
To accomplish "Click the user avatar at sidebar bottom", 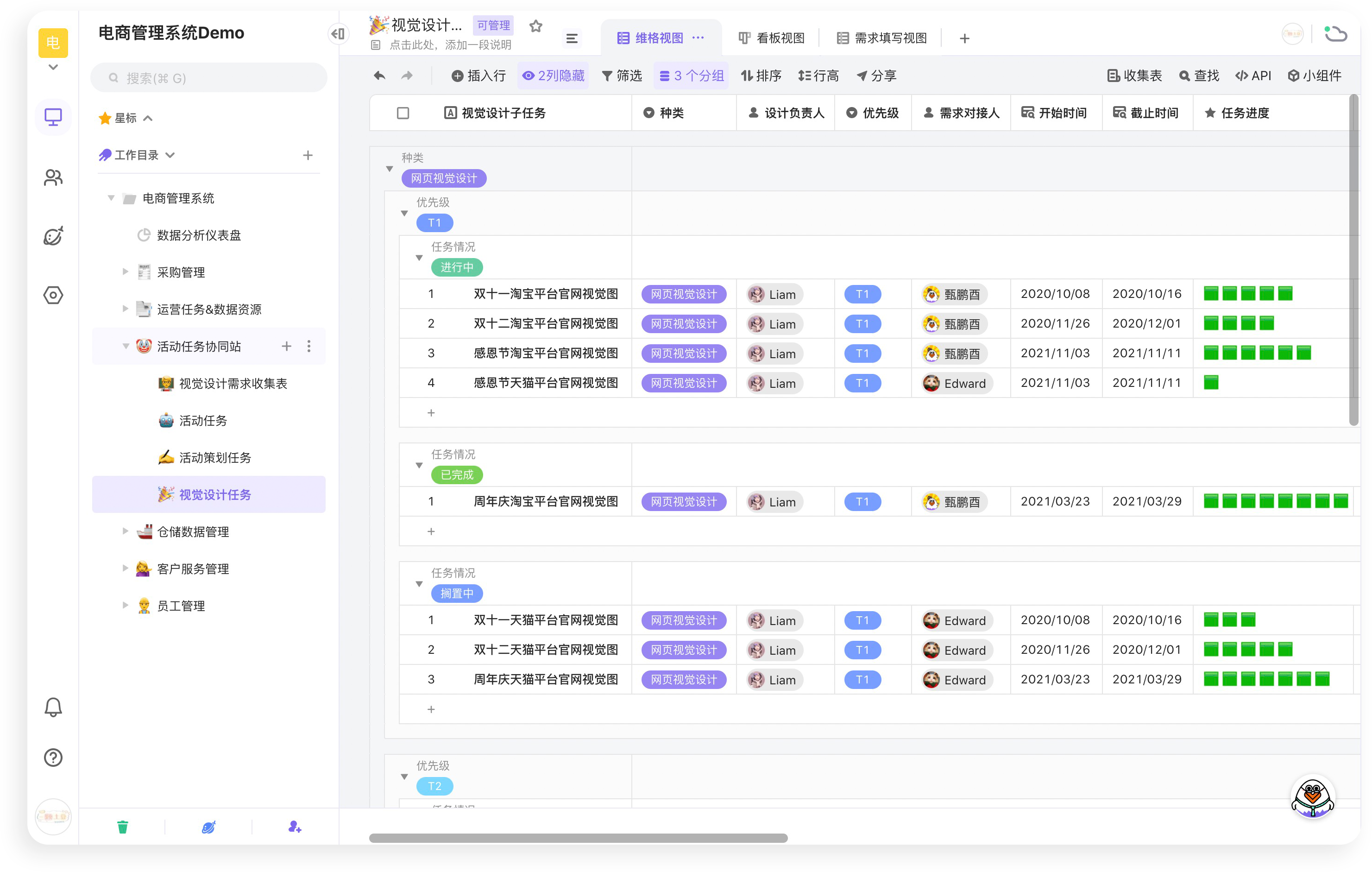I will coord(53,817).
